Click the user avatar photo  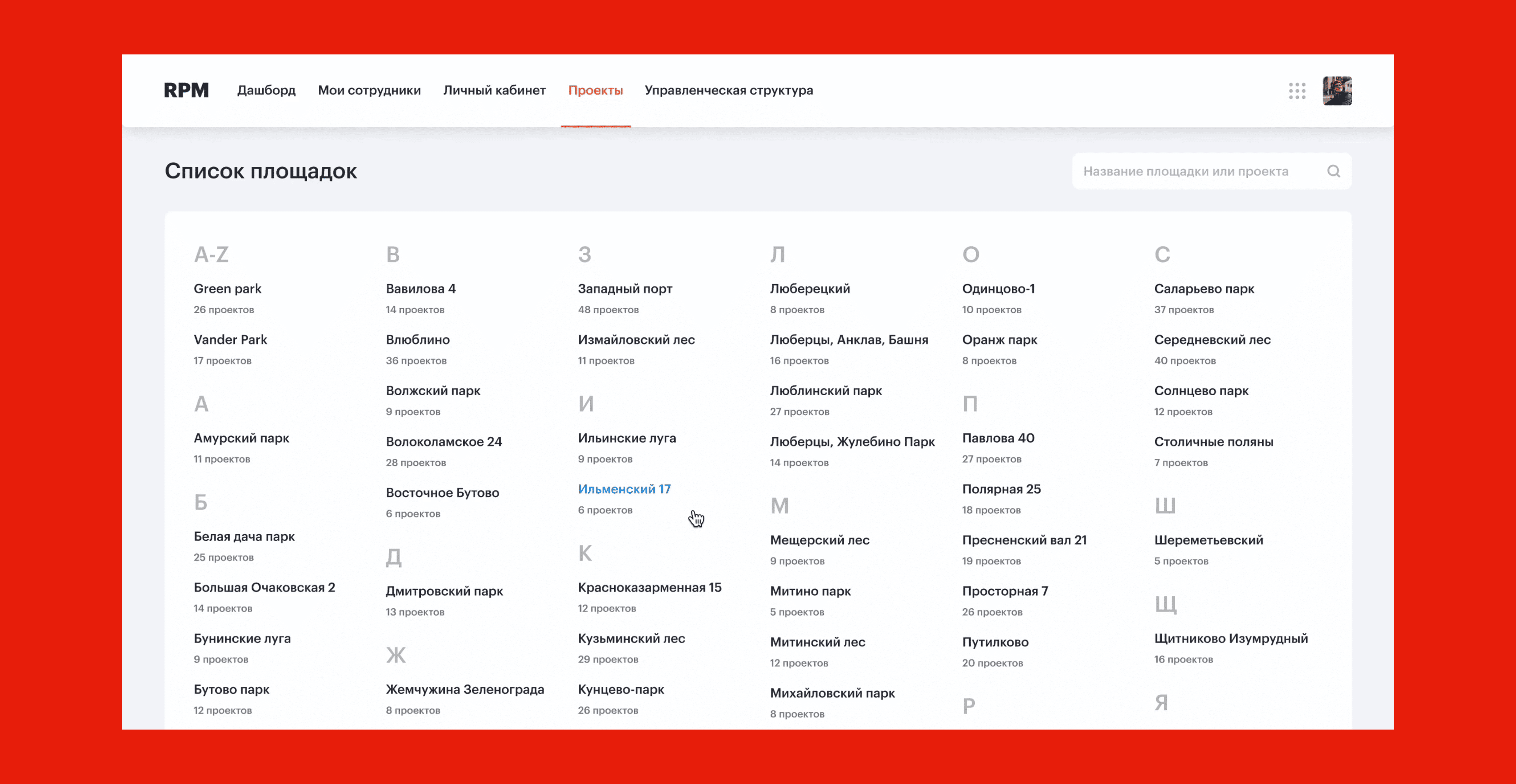[1337, 91]
